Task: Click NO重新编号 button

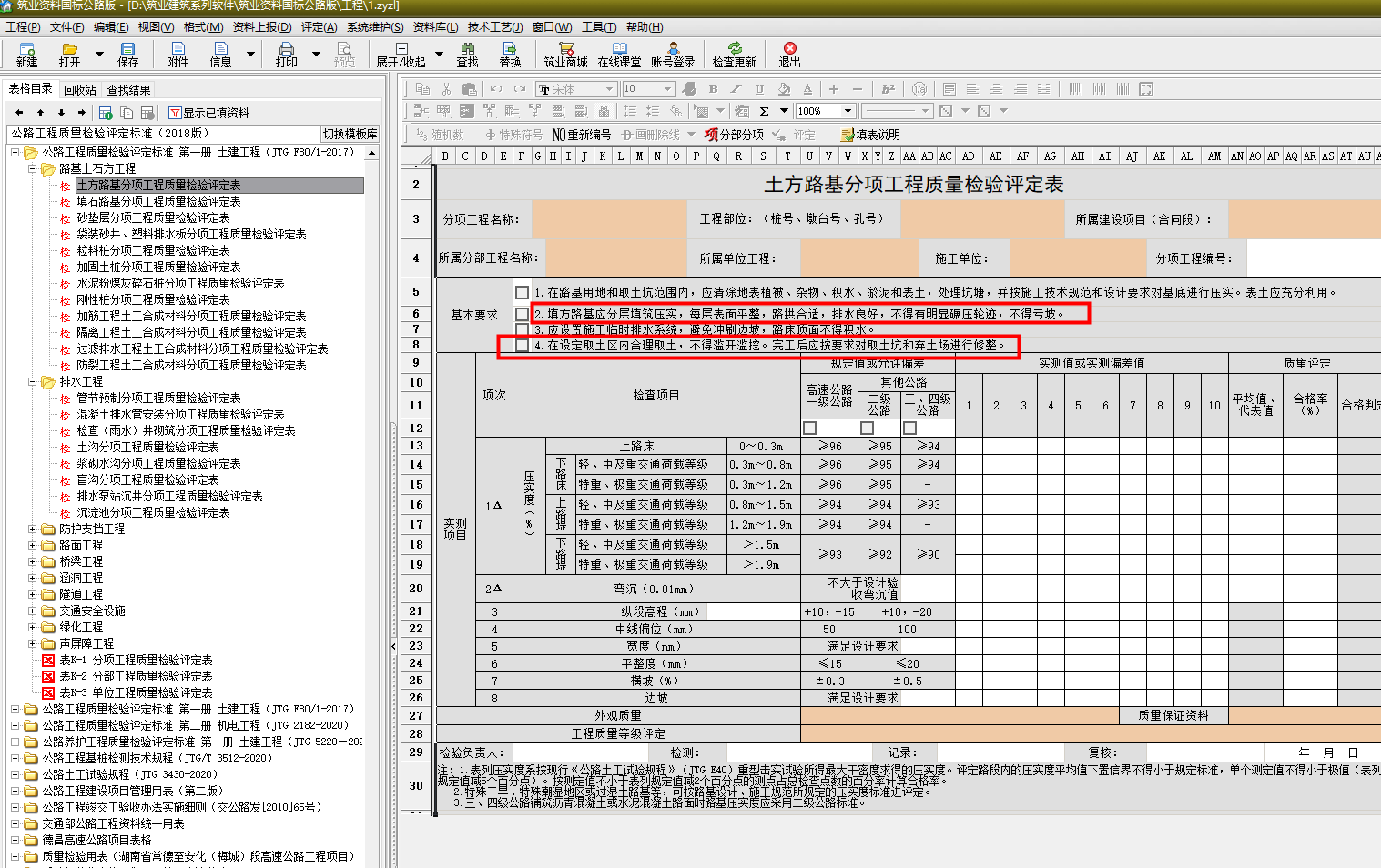Action: point(581,134)
